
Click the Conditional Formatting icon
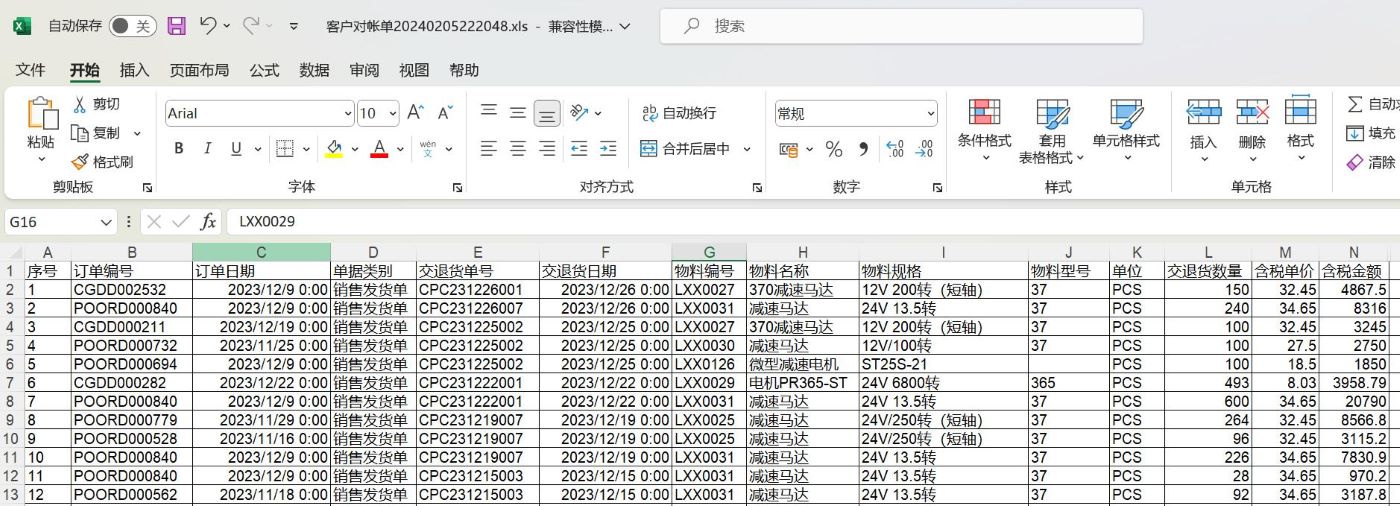pos(984,112)
